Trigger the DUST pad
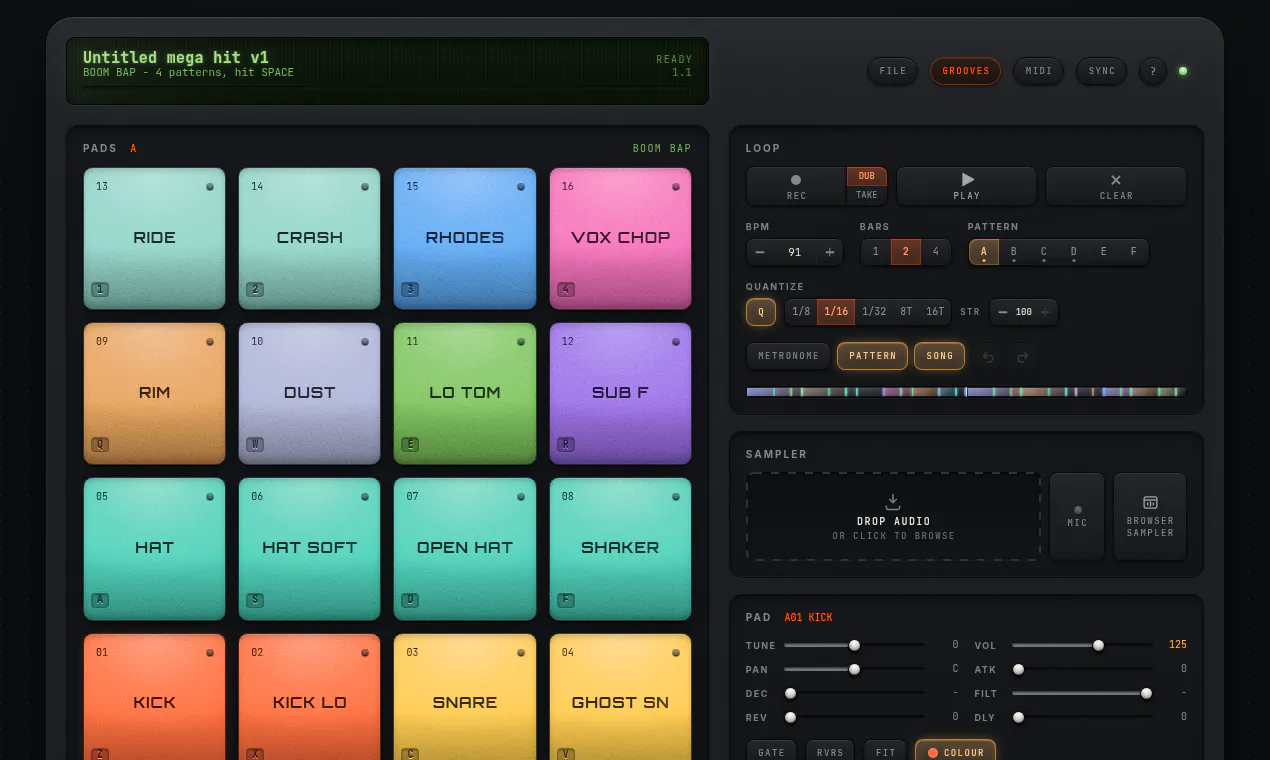The width and height of the screenshot is (1270, 760). pos(310,393)
